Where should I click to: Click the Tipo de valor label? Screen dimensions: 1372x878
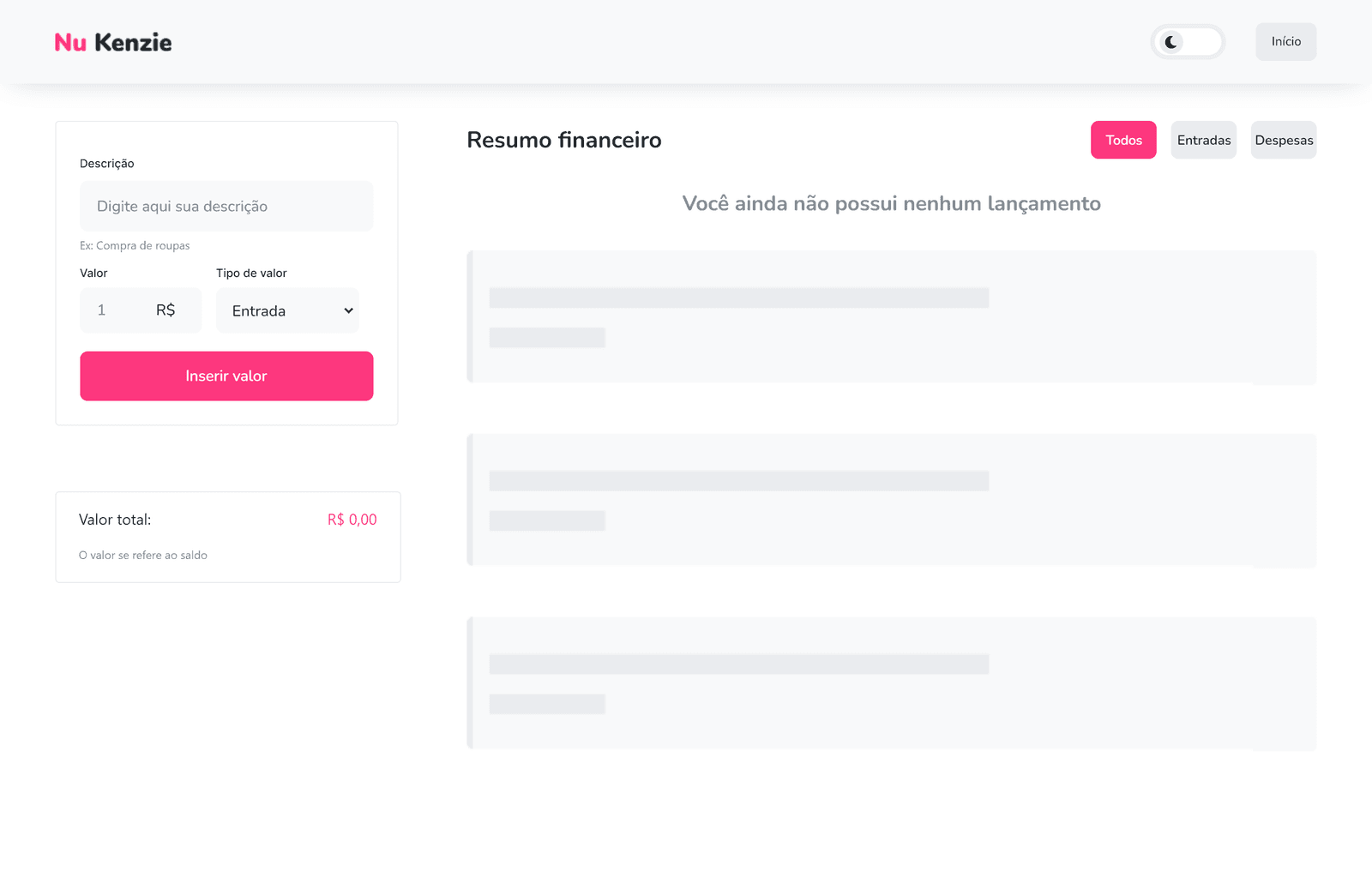[x=251, y=273]
